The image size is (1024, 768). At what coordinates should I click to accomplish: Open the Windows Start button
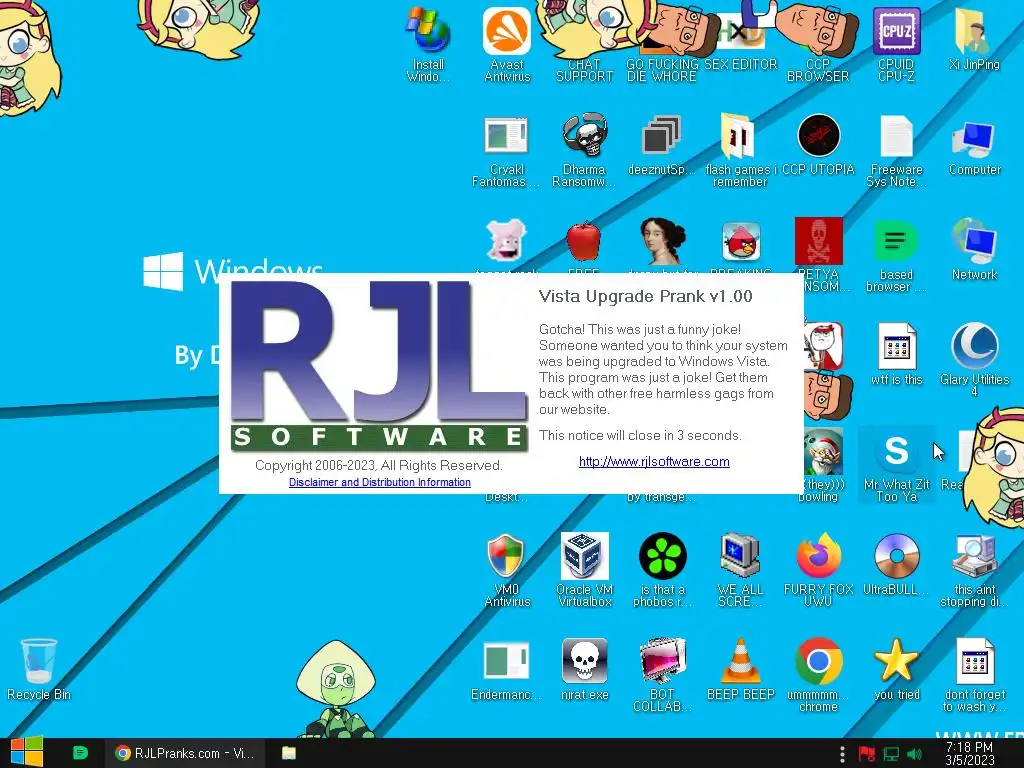(27, 752)
